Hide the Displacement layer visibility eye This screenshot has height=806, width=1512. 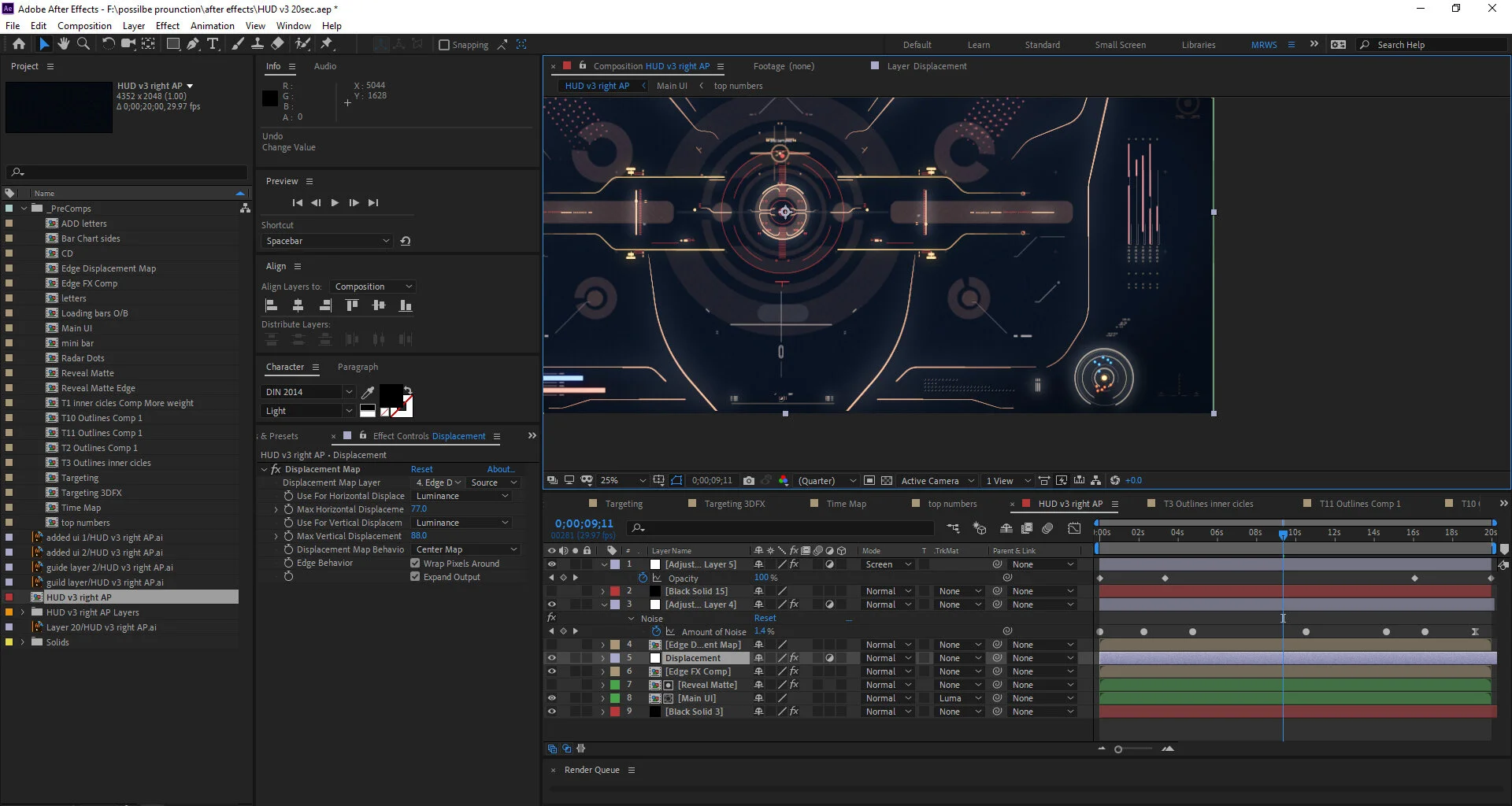pyautogui.click(x=552, y=657)
